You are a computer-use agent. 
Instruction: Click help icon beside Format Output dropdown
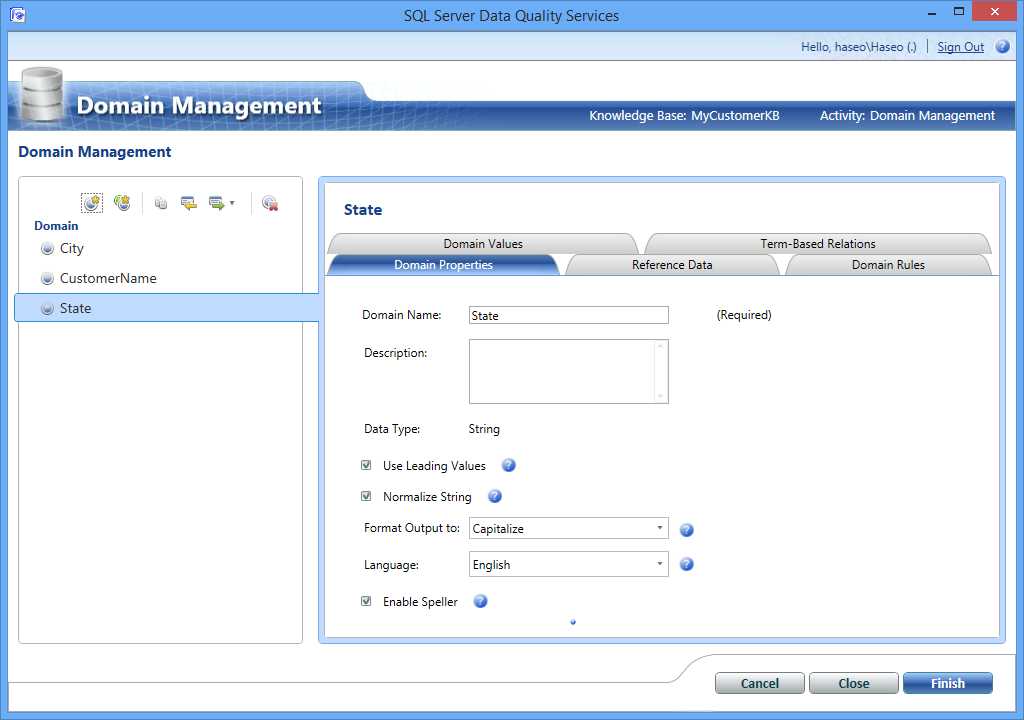coord(686,530)
